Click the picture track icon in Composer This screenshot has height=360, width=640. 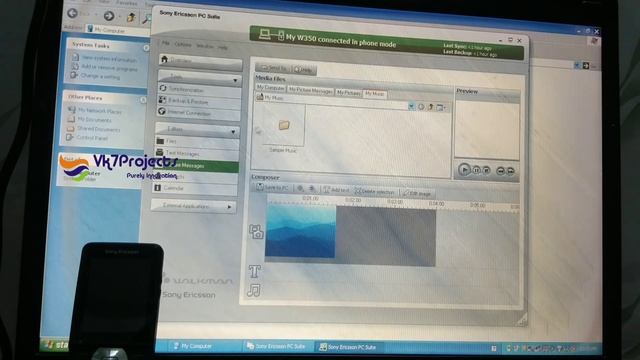(256, 231)
